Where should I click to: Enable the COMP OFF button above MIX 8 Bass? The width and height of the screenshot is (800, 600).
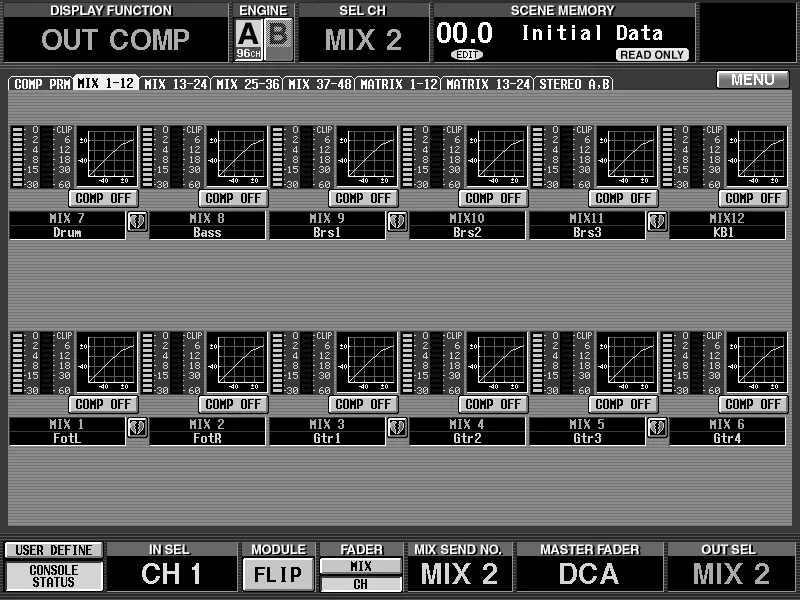click(x=234, y=198)
